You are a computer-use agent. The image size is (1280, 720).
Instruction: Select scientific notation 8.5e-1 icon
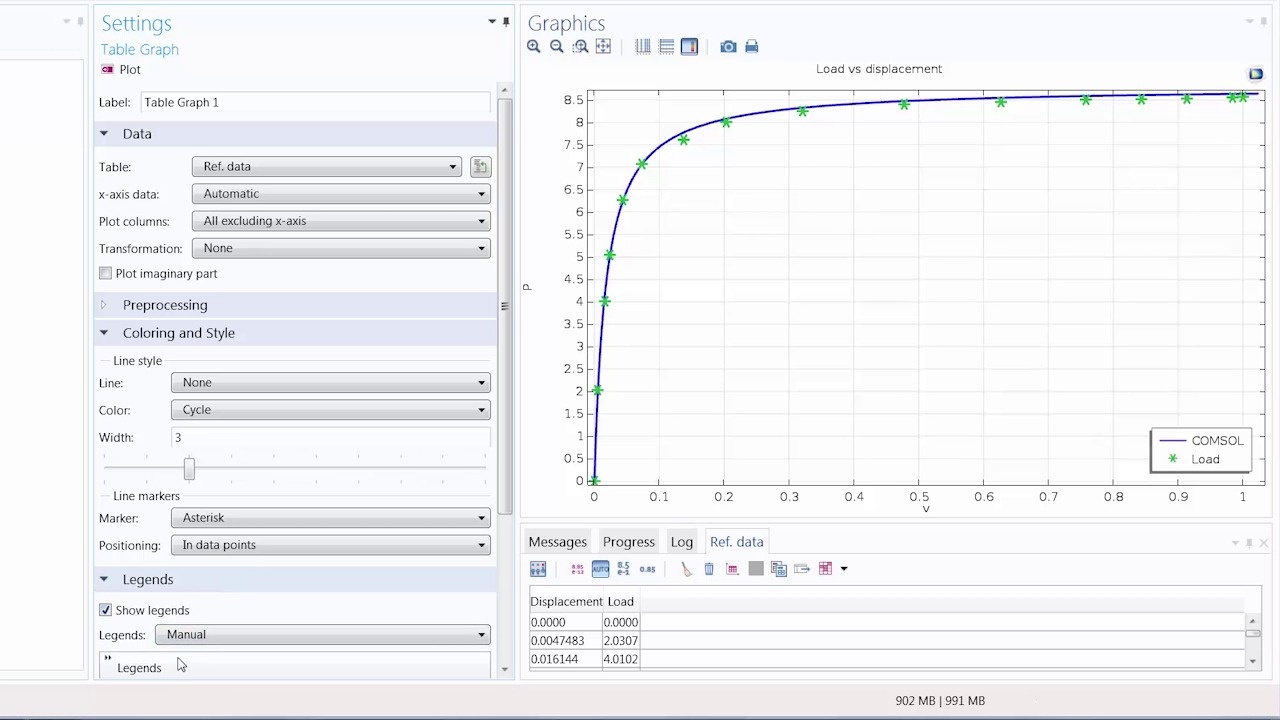(x=623, y=569)
